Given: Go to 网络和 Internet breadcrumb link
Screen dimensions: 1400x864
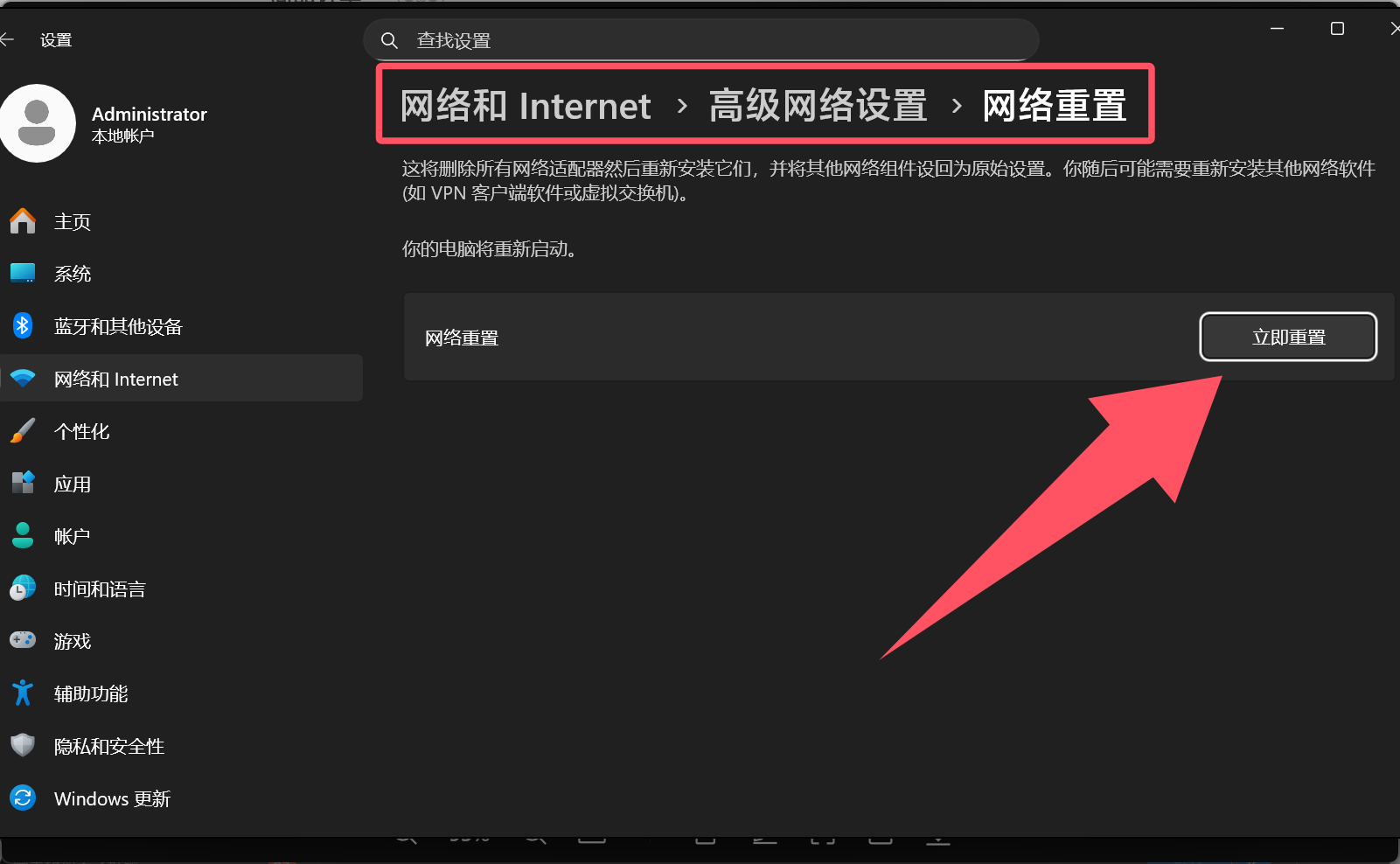Looking at the screenshot, I should pyautogui.click(x=526, y=106).
